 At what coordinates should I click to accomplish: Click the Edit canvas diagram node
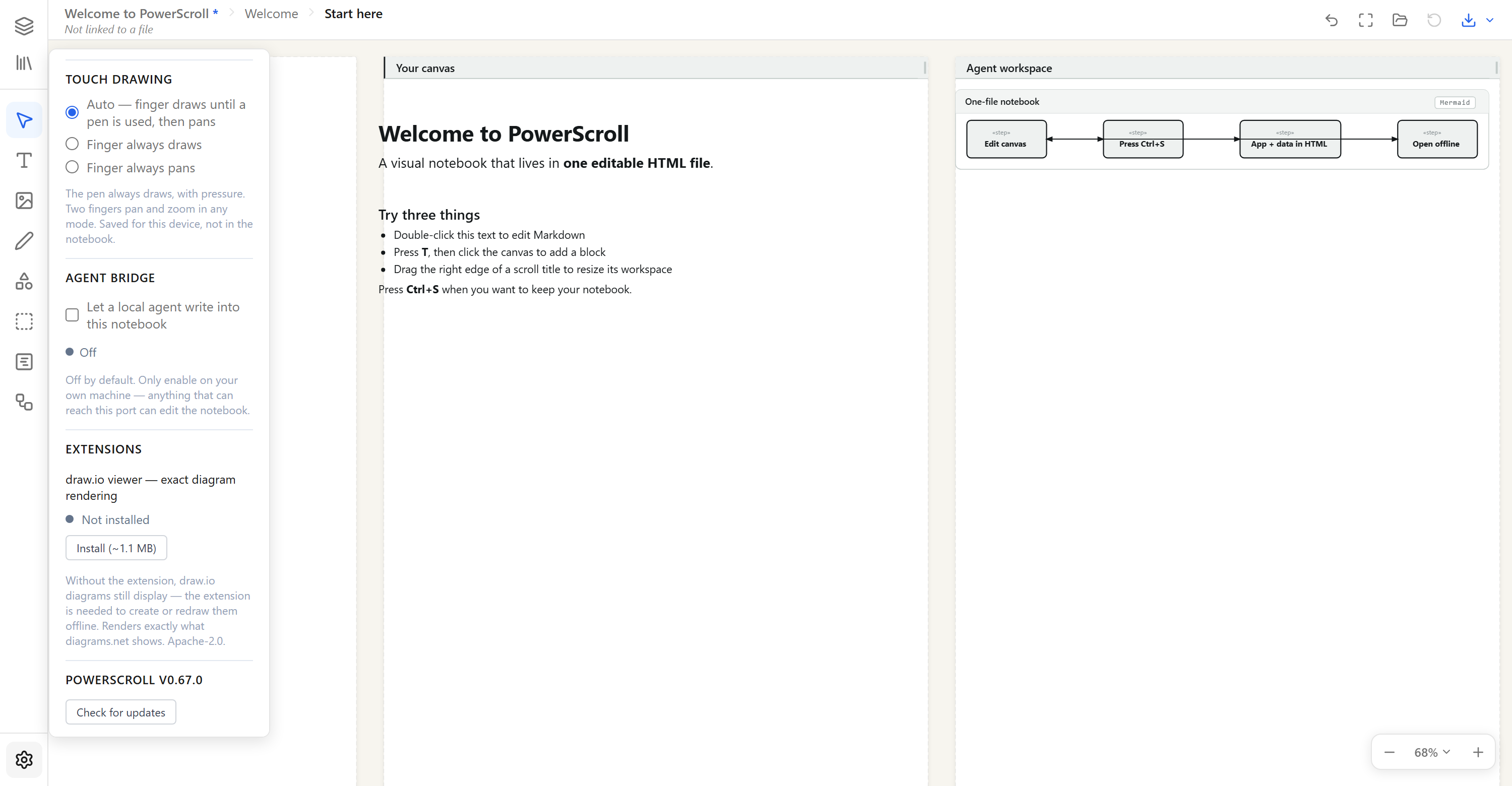[x=1006, y=139]
